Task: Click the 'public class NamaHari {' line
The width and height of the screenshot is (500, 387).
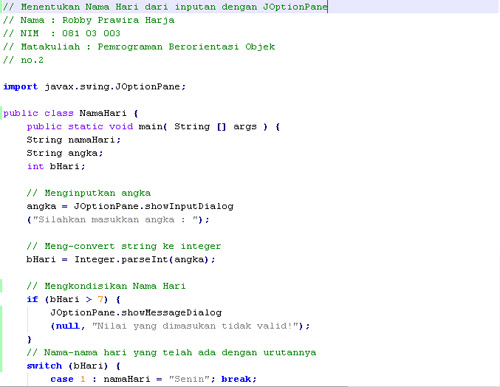Action: point(71,113)
